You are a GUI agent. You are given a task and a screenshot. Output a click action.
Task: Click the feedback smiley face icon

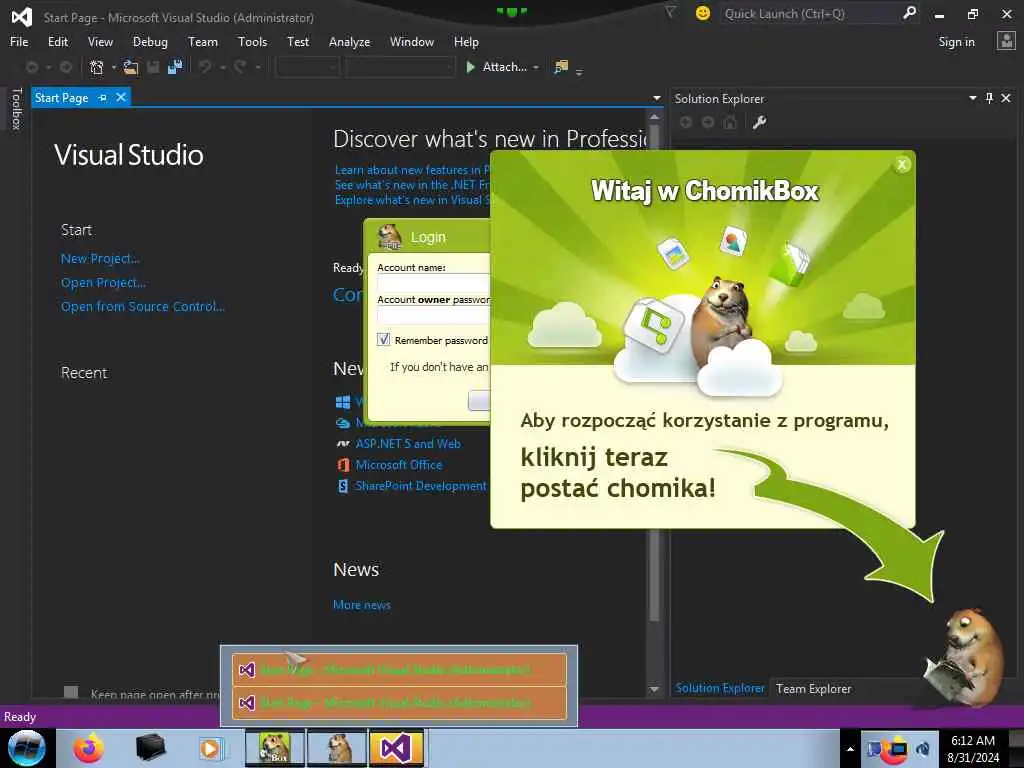[703, 13]
